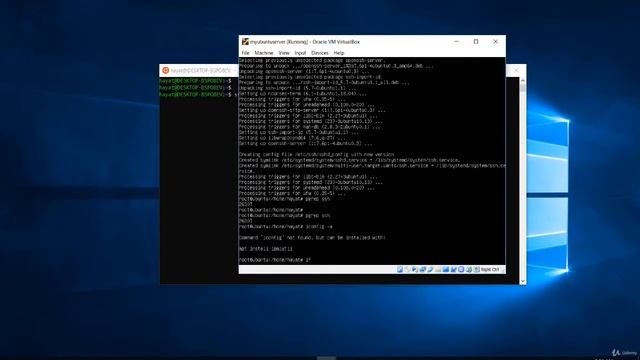The image size is (640, 360).
Task: Click the shared folders icon in VirtualBox status bar
Action: pyautogui.click(x=438, y=269)
